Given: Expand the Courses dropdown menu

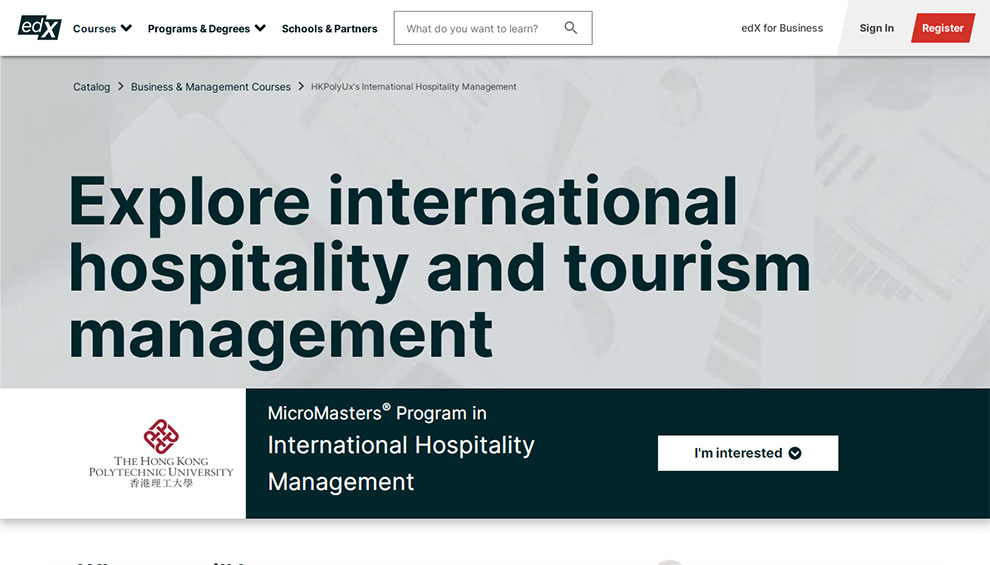Looking at the screenshot, I should click(x=102, y=28).
